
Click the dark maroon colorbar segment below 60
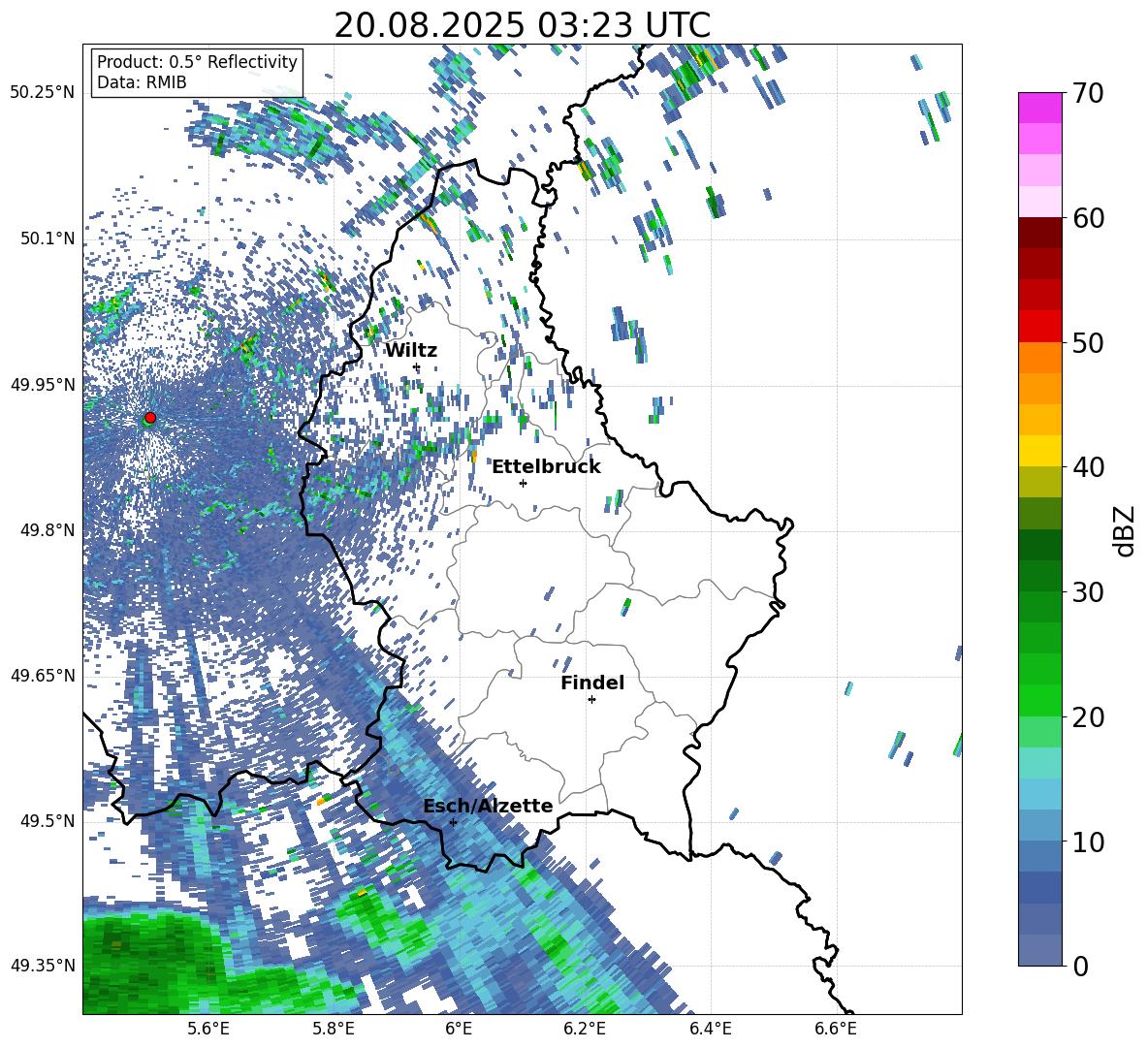click(1039, 233)
